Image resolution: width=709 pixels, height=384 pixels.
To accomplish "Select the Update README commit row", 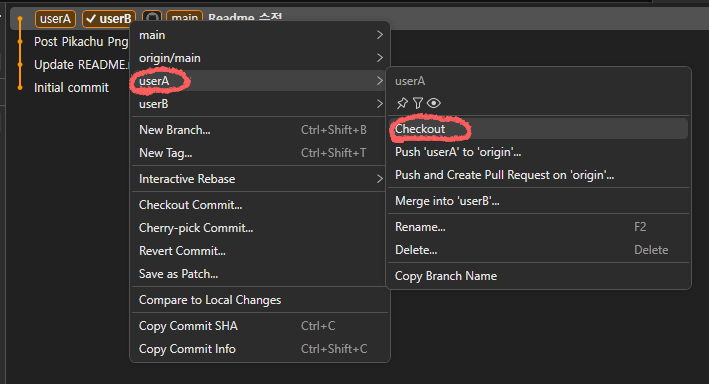I will [81, 65].
